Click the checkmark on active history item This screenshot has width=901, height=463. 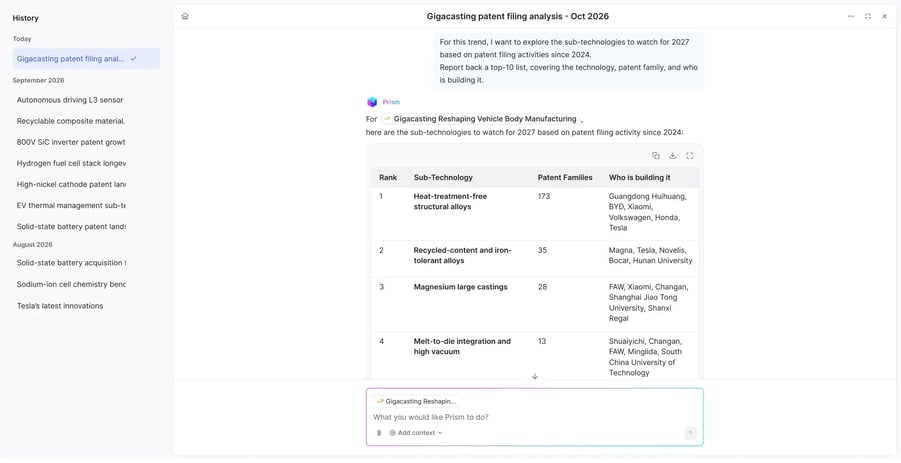click(133, 59)
